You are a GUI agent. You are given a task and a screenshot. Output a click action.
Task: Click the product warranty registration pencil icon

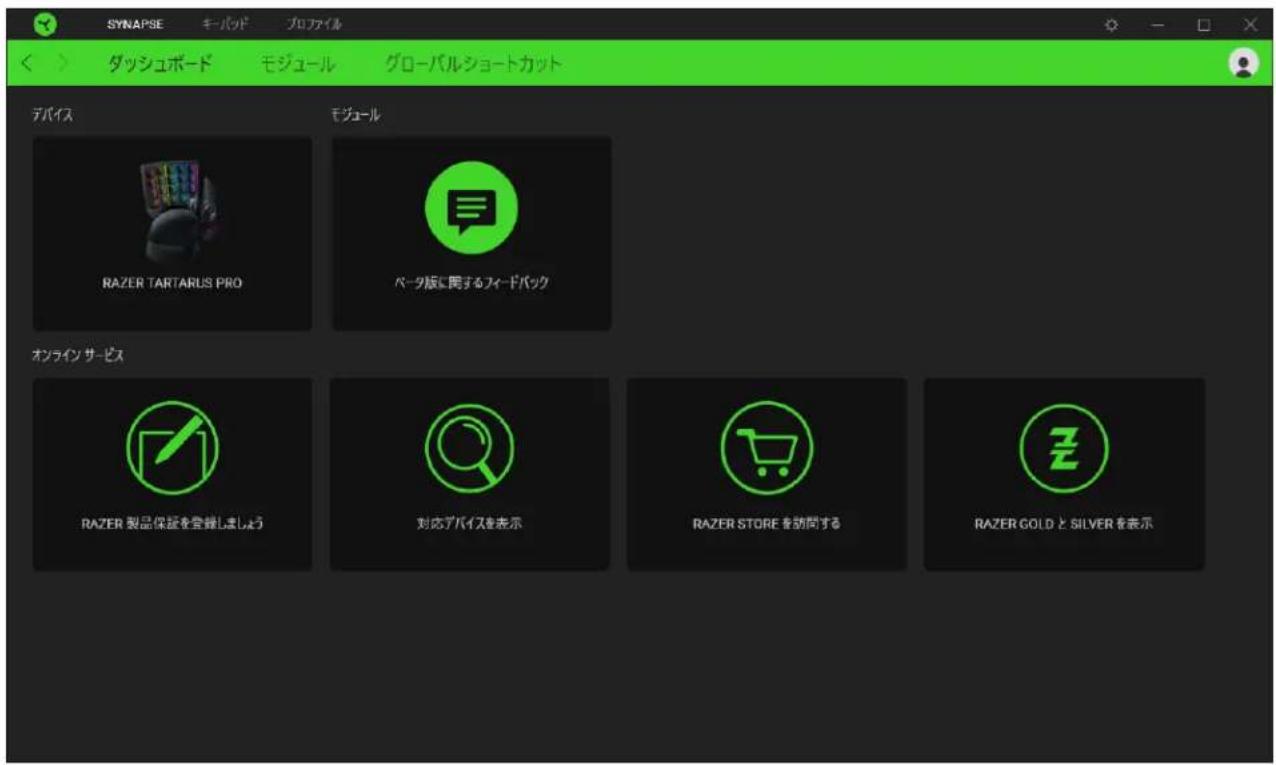(172, 446)
